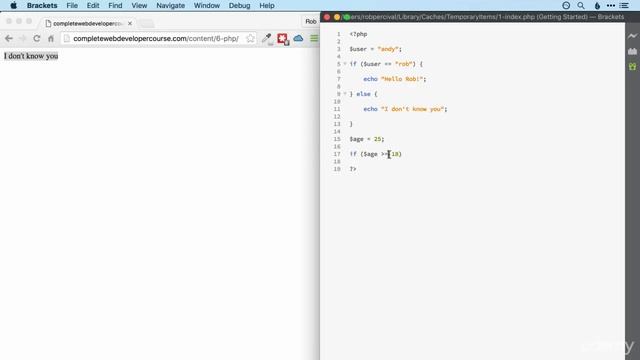
Task: Go to browser Home page
Action: (51, 38)
